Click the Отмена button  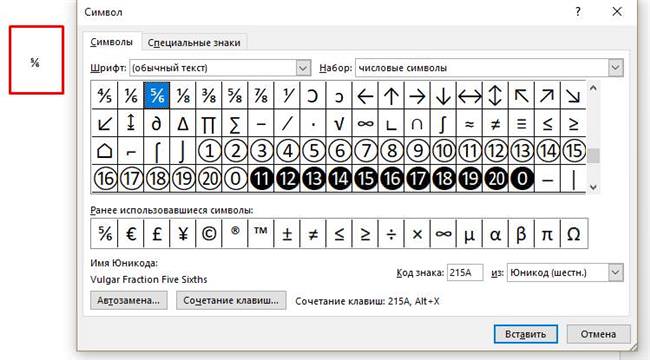click(598, 334)
